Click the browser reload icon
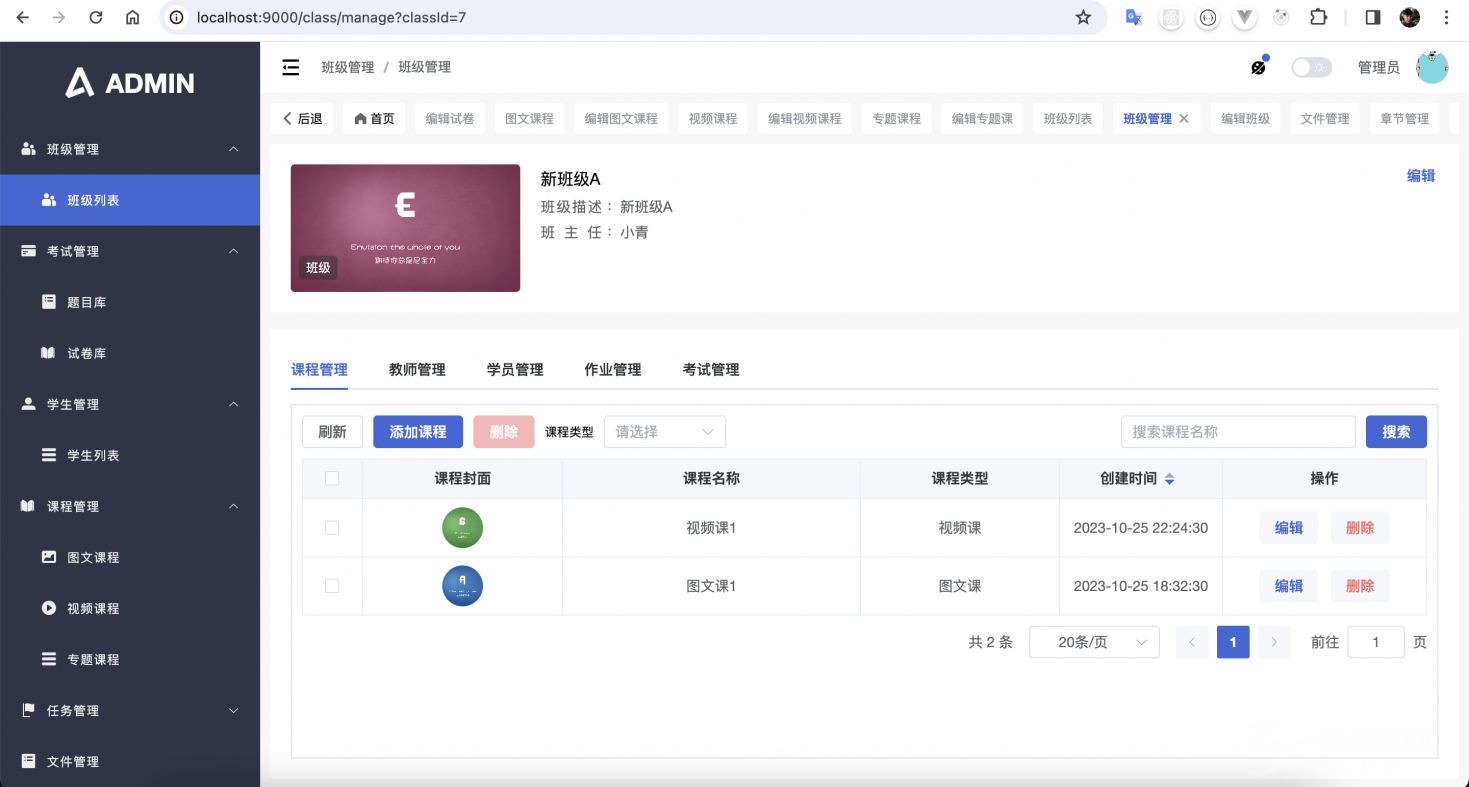The height and width of the screenshot is (787, 1469). click(x=96, y=17)
